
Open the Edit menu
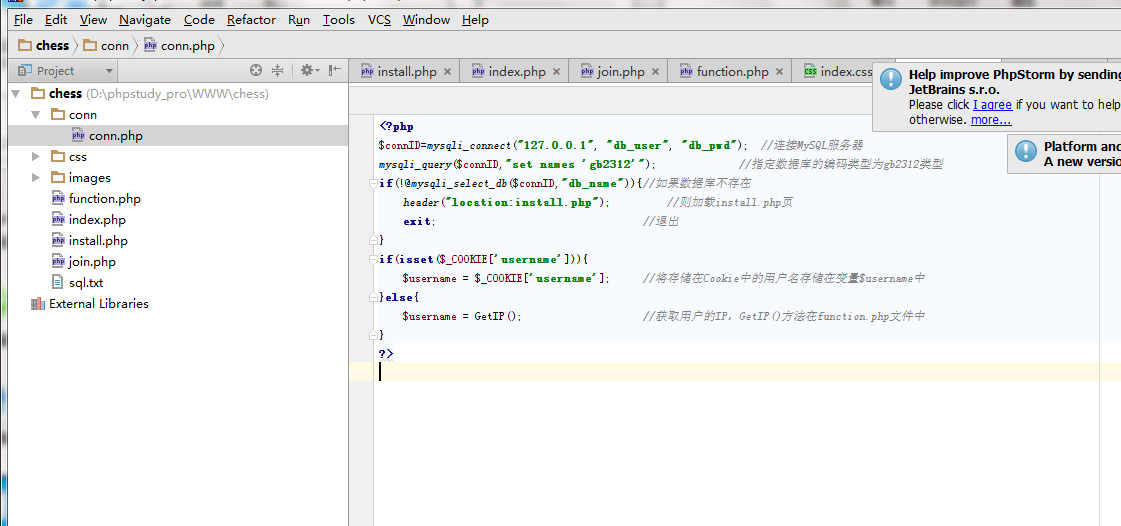click(56, 20)
